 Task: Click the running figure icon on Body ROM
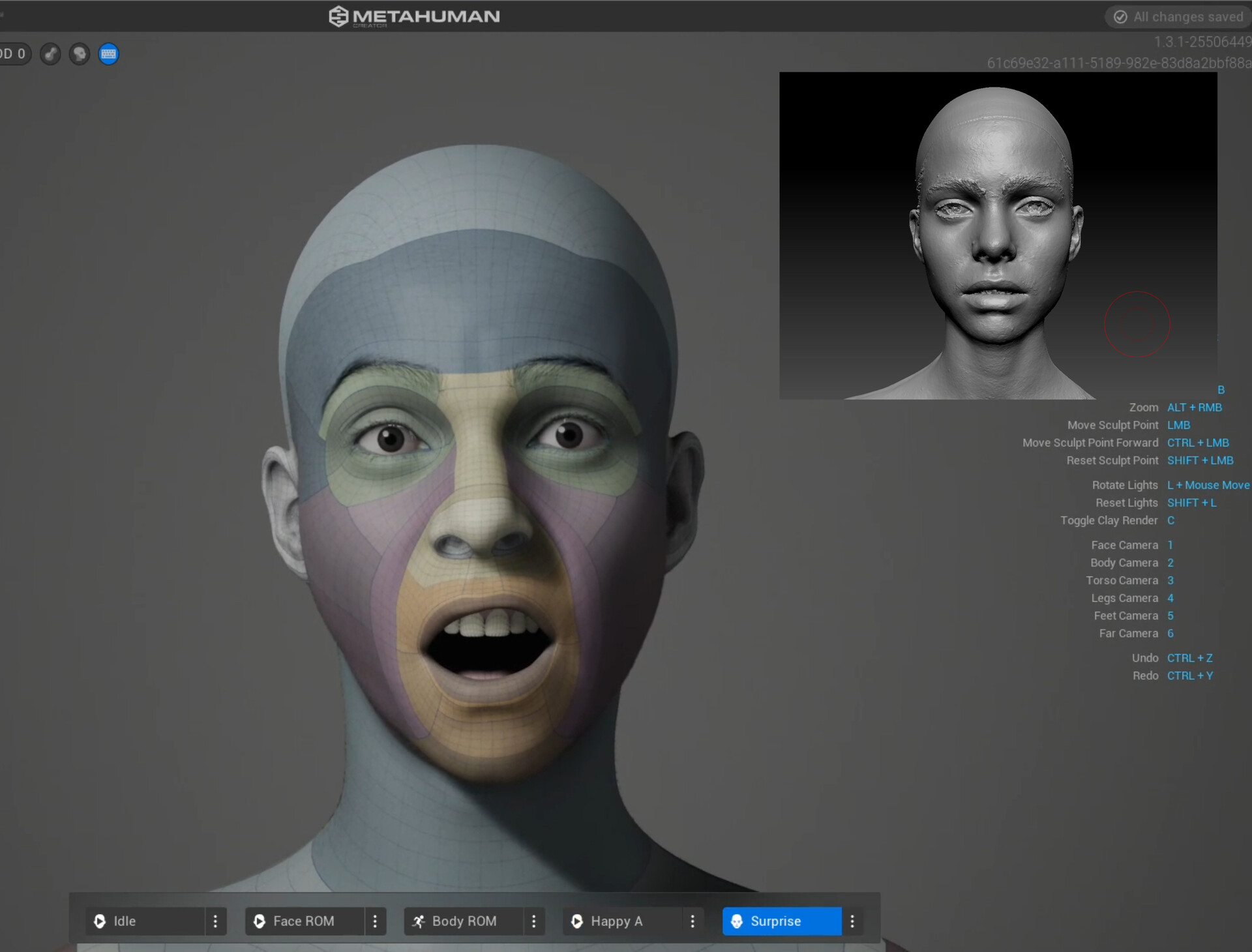pyautogui.click(x=419, y=921)
